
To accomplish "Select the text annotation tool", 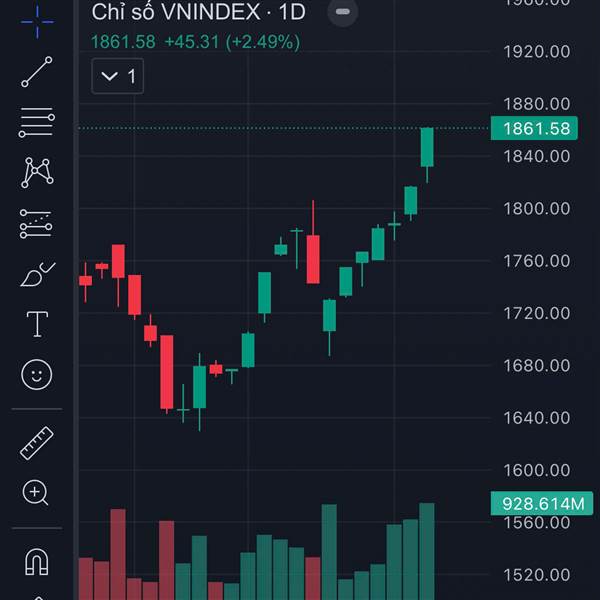I will coord(37,324).
